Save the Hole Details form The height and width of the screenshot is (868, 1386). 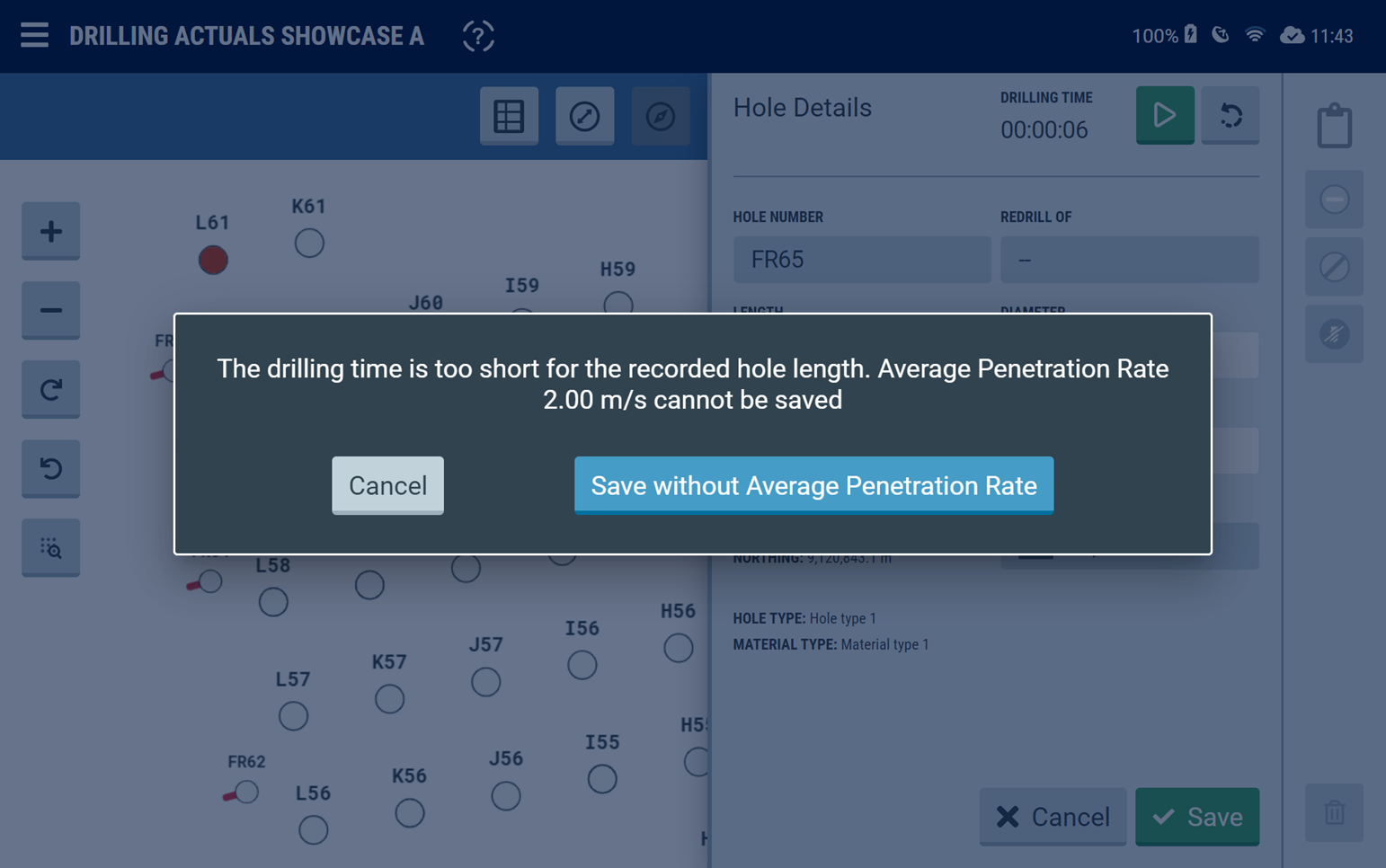click(1197, 817)
